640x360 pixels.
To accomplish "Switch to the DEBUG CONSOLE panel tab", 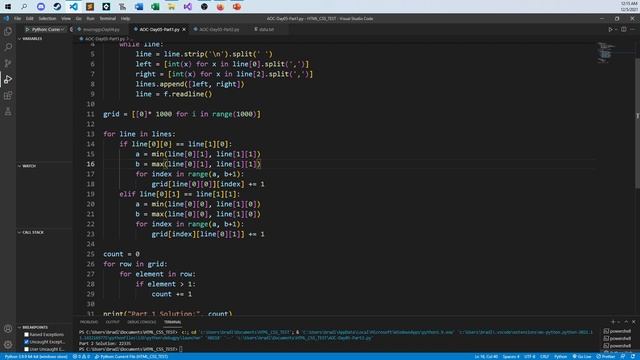I will [x=142, y=322].
